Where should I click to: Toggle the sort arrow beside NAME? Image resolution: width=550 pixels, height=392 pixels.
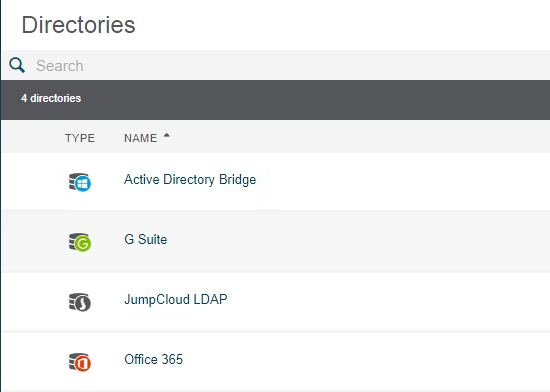pos(167,135)
